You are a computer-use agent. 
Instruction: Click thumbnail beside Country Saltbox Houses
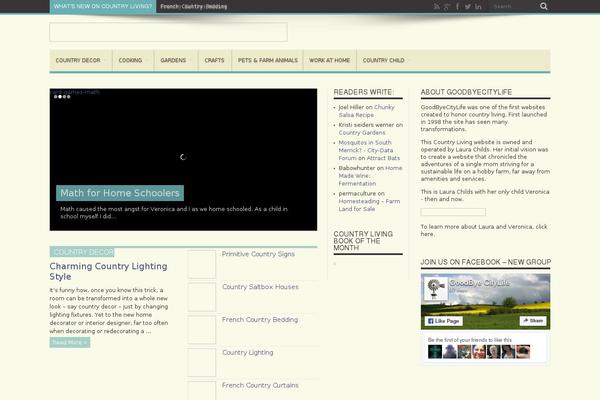pyautogui.click(x=202, y=297)
